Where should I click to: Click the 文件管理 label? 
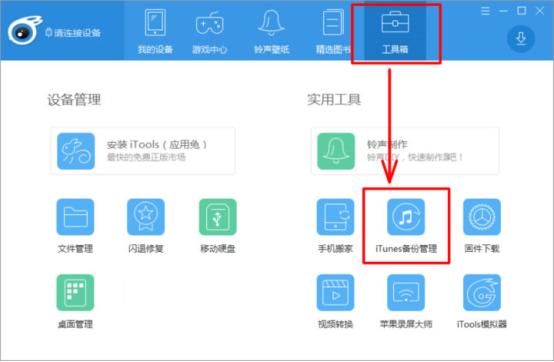(75, 249)
